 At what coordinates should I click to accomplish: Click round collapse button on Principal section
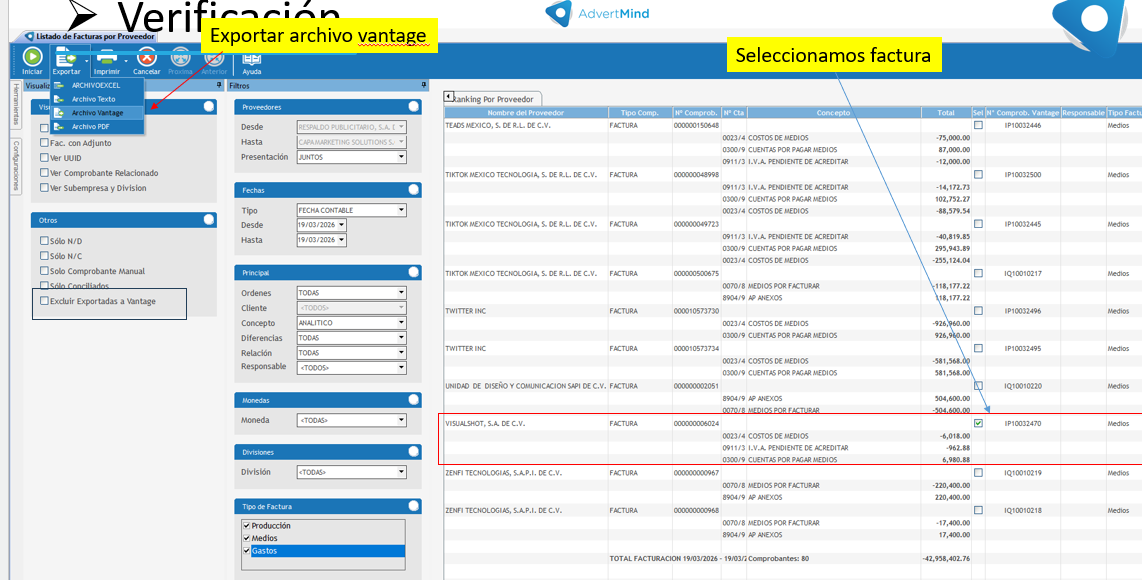click(414, 273)
